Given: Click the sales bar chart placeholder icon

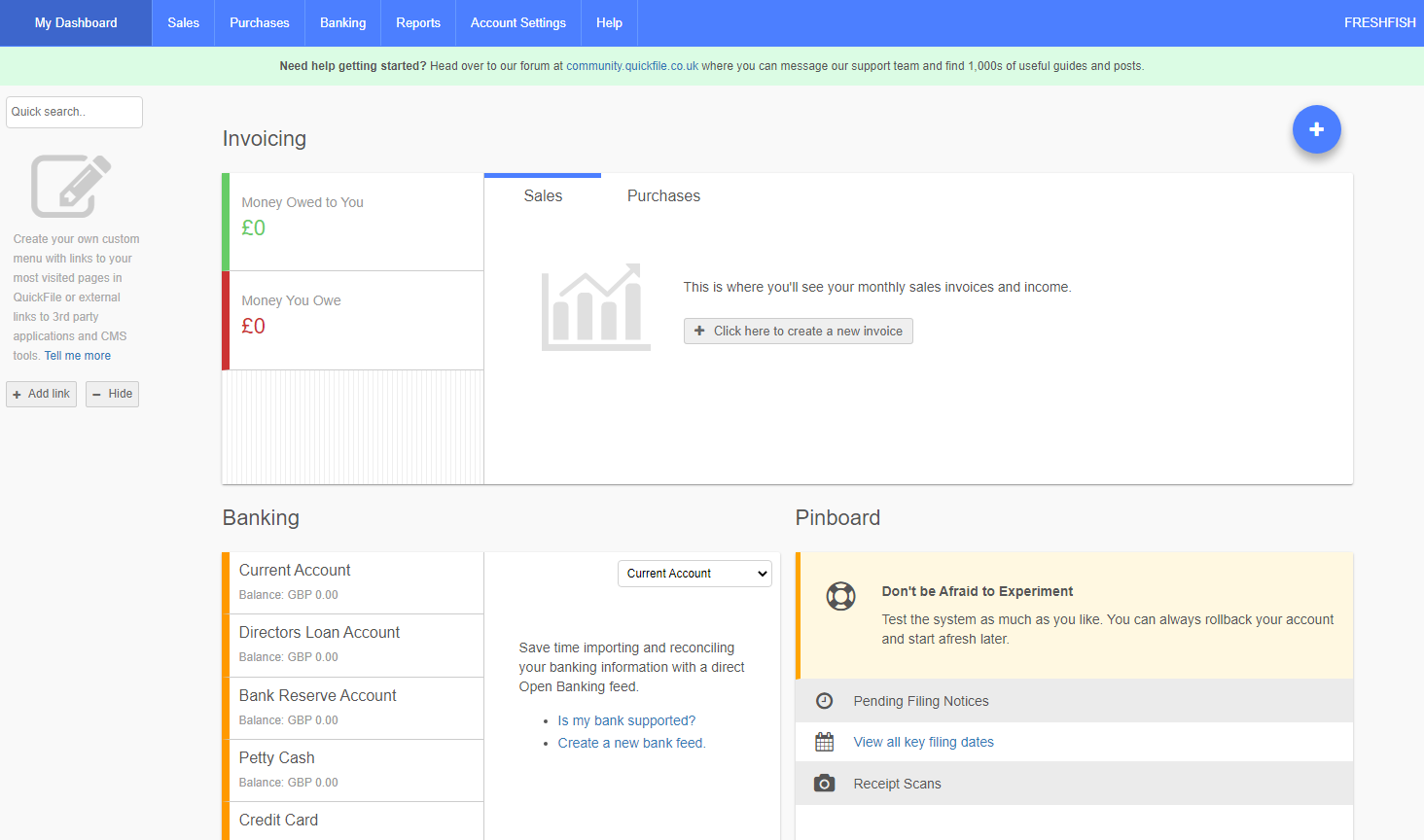Looking at the screenshot, I should [595, 307].
